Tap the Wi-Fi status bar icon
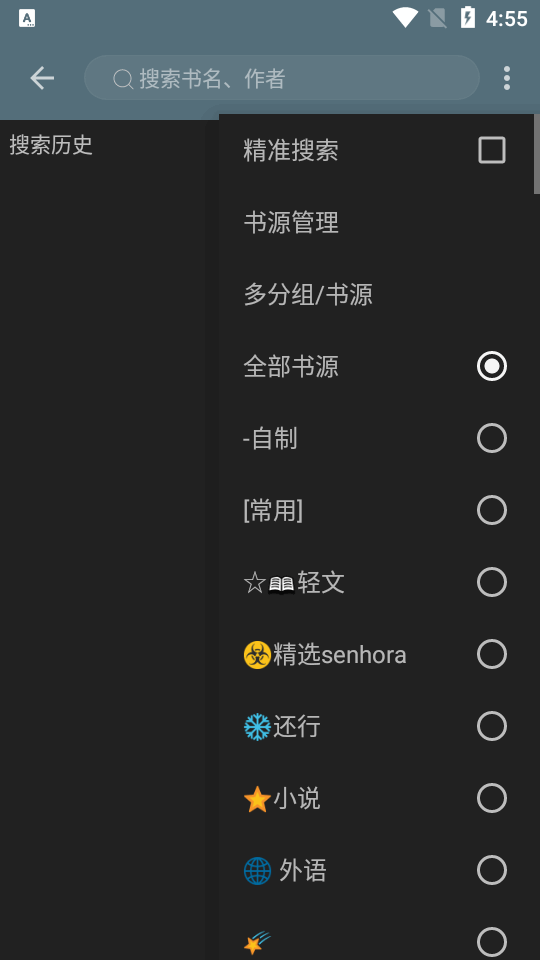Screen dimensions: 540x960 click(405, 18)
